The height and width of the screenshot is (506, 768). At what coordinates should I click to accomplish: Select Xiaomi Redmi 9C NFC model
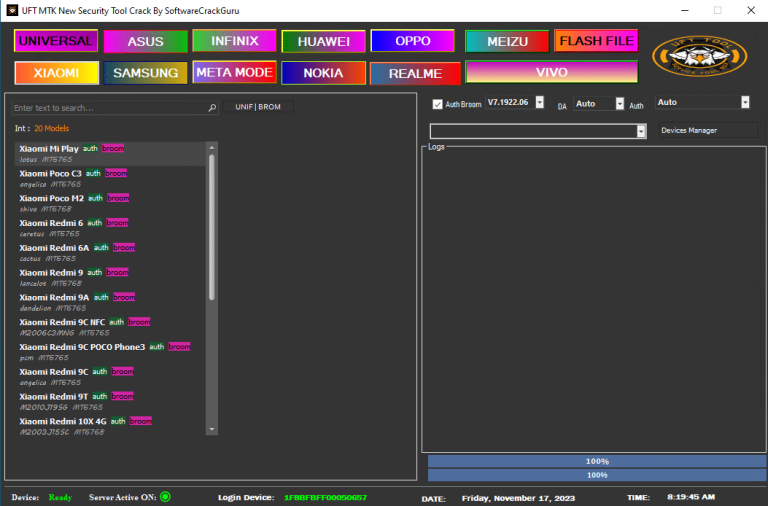[x=111, y=327]
